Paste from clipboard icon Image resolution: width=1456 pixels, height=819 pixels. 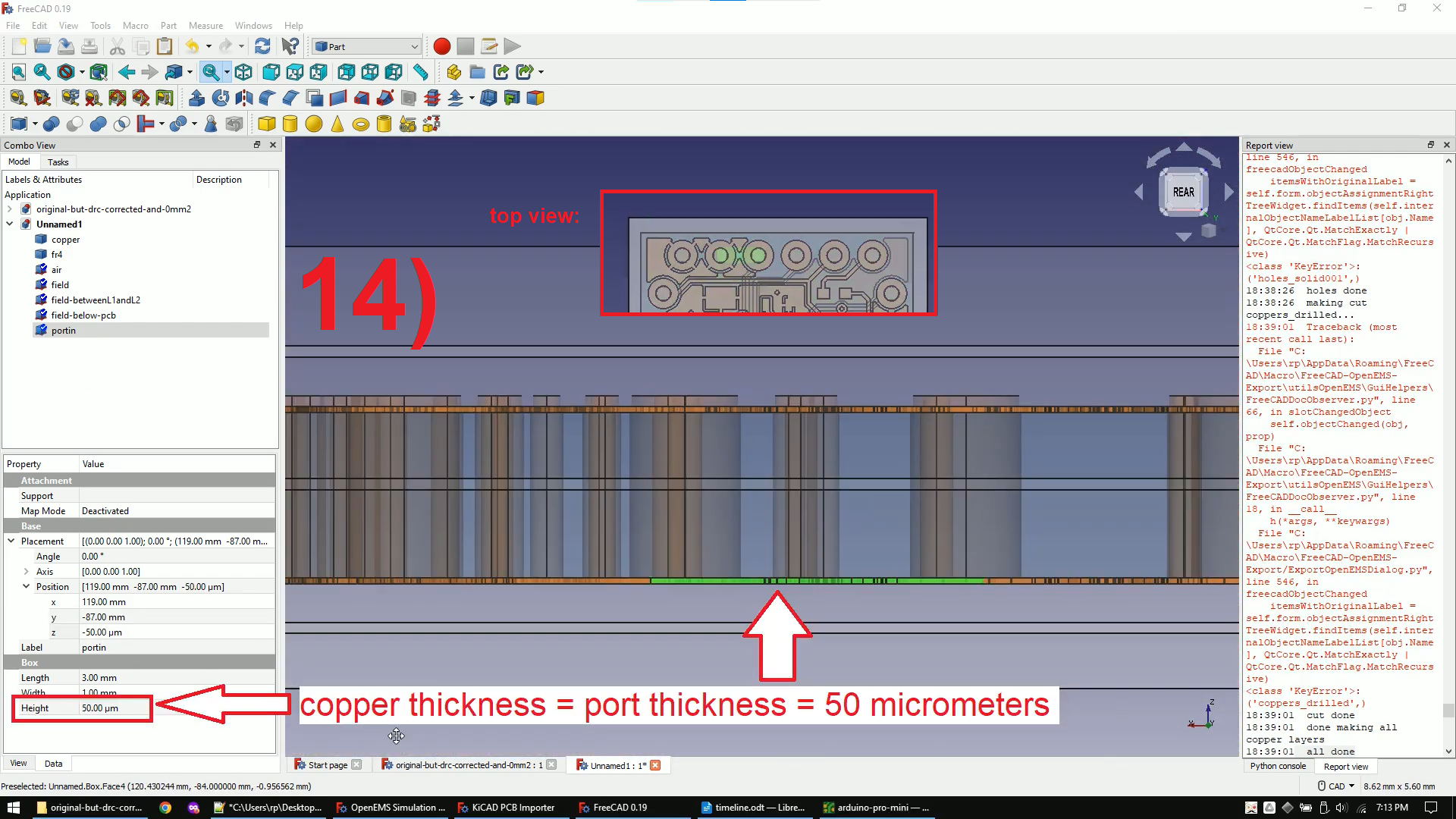[165, 46]
